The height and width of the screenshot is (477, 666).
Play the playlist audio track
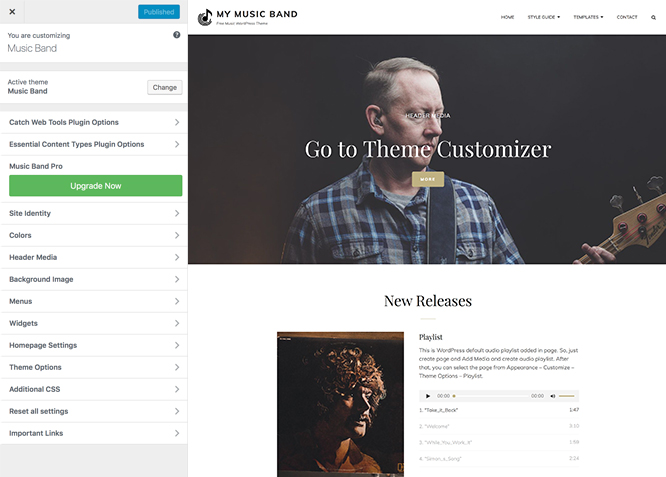coord(428,396)
